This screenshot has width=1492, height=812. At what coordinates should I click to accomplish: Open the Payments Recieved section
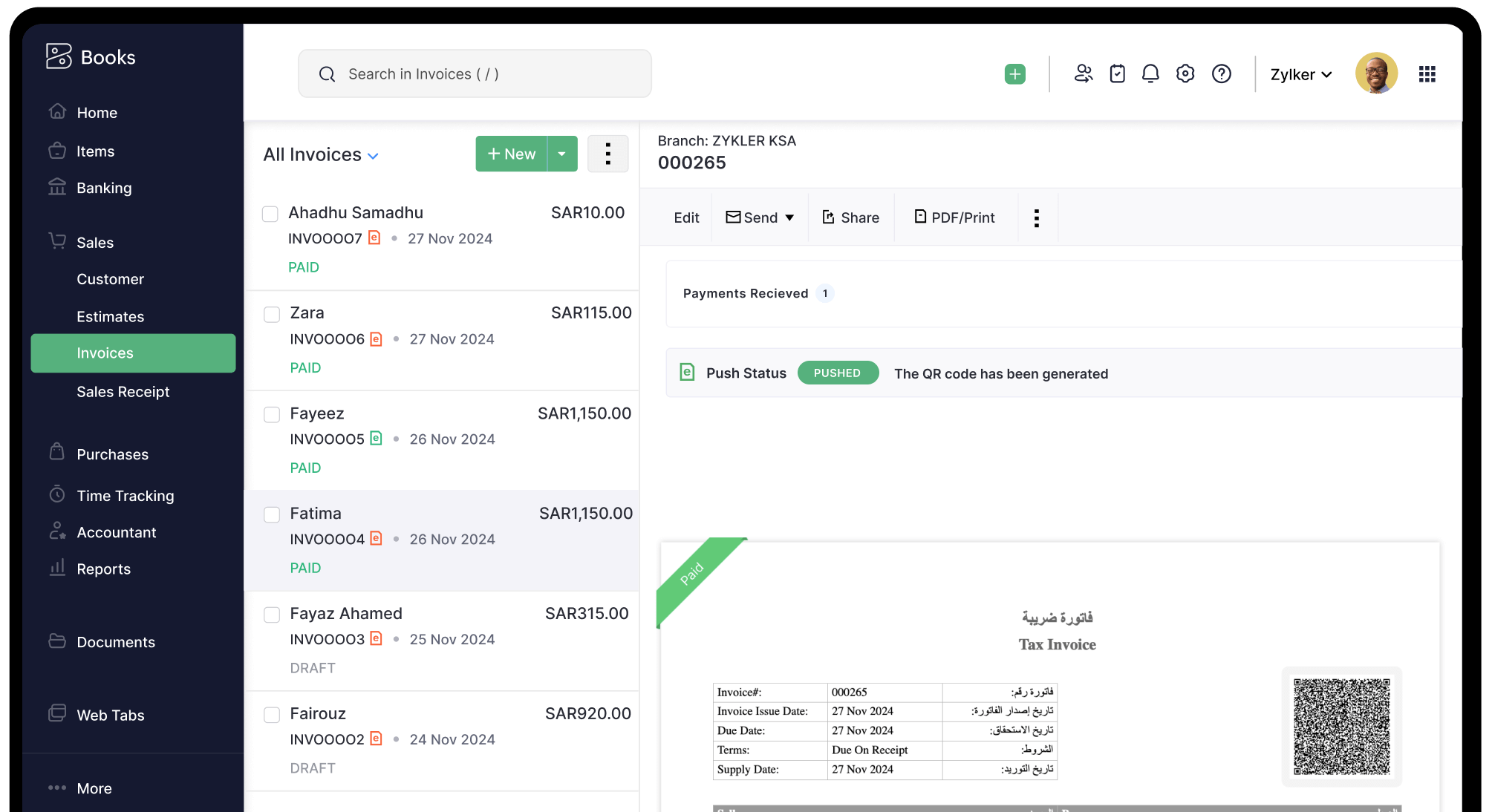[x=746, y=292]
